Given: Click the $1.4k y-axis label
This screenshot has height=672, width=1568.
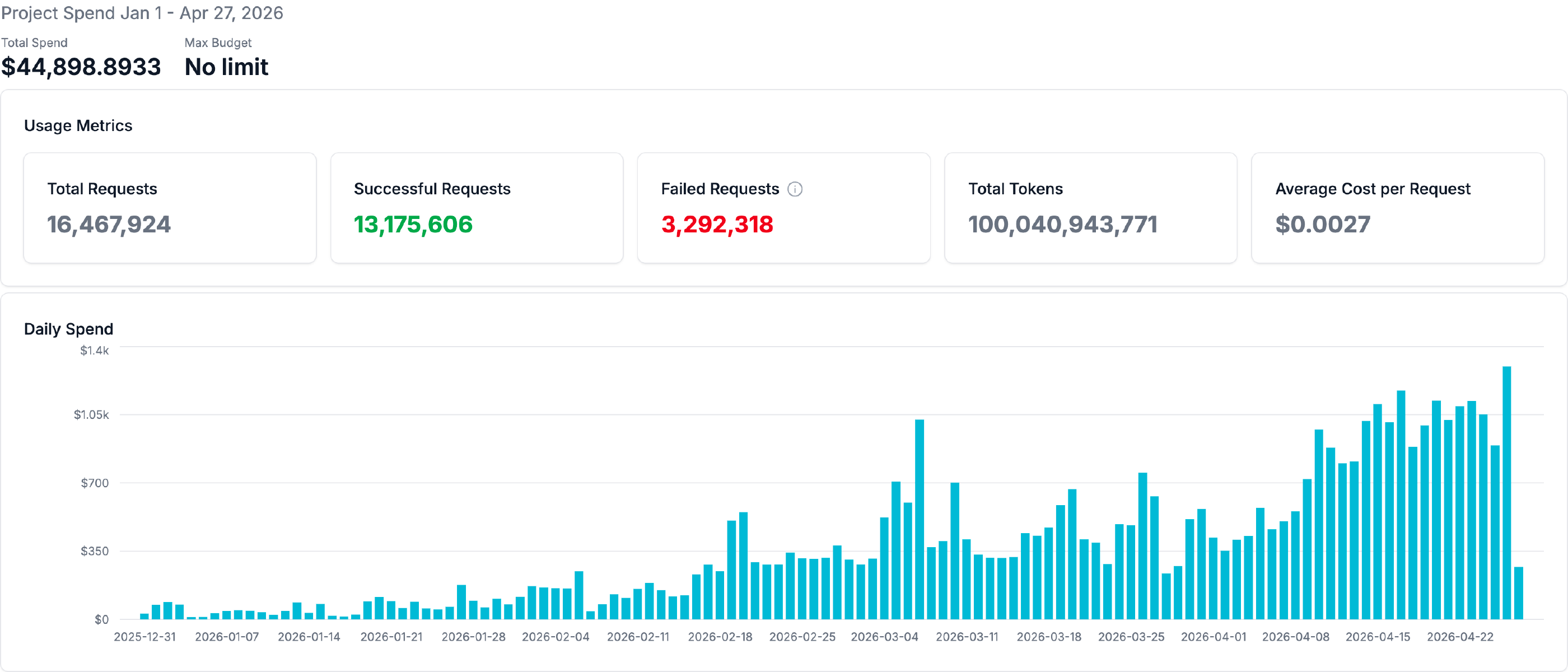Looking at the screenshot, I should coord(94,351).
